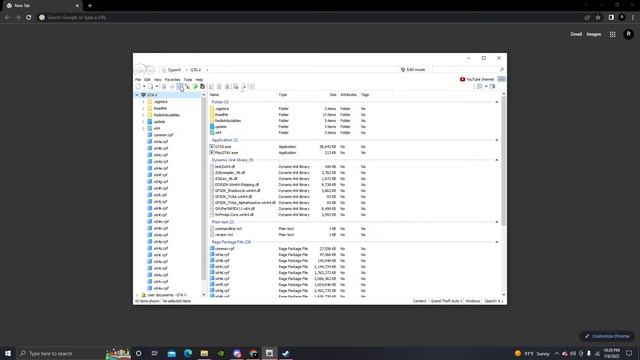The height and width of the screenshot is (360, 640).
Task: Collapse the GTA V root tree node
Action: pyautogui.click(x=137, y=95)
